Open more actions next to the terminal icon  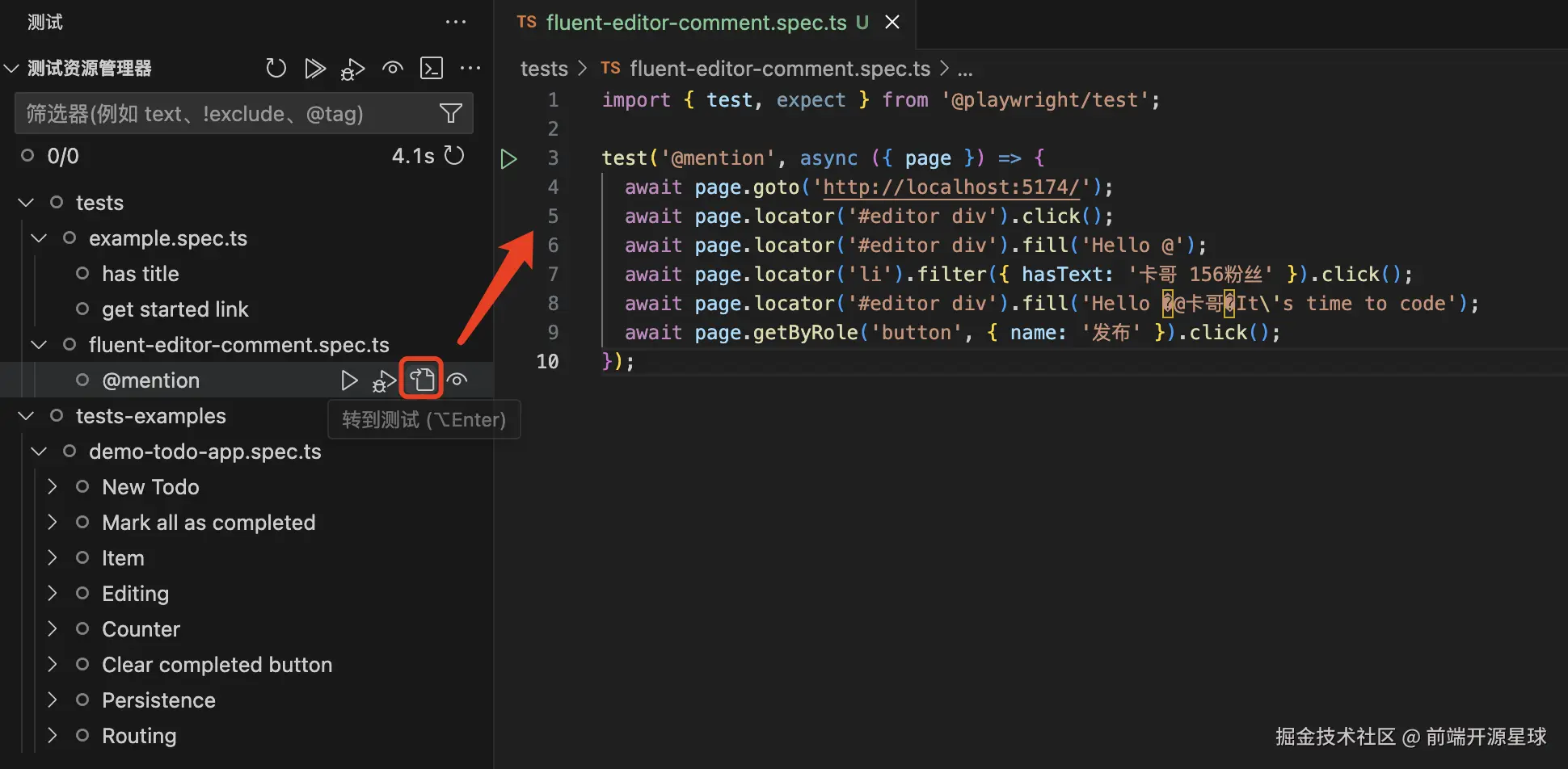tap(470, 69)
